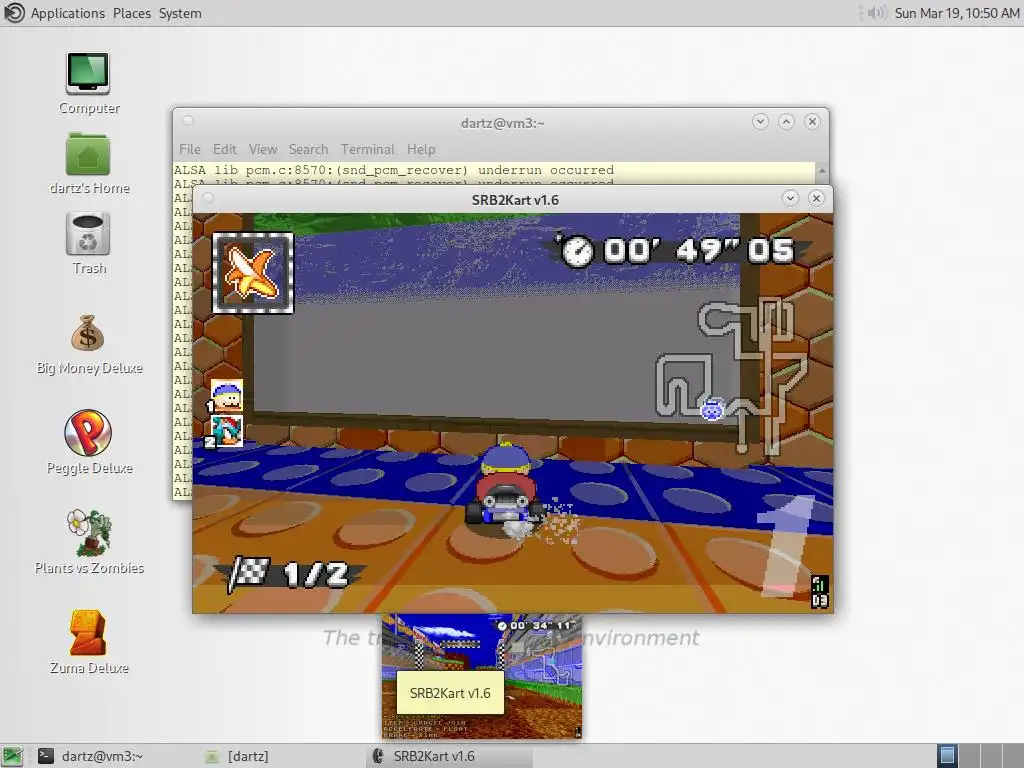
Task: Minimize the SRB2Kart window
Action: click(790, 198)
